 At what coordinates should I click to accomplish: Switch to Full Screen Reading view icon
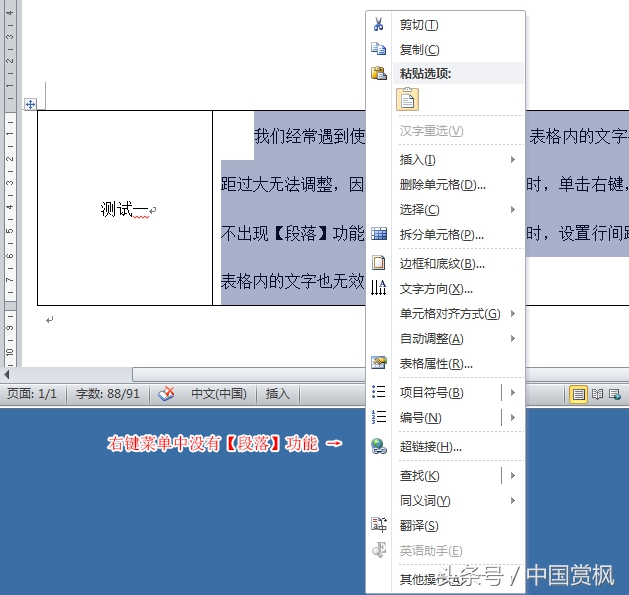(x=597, y=394)
